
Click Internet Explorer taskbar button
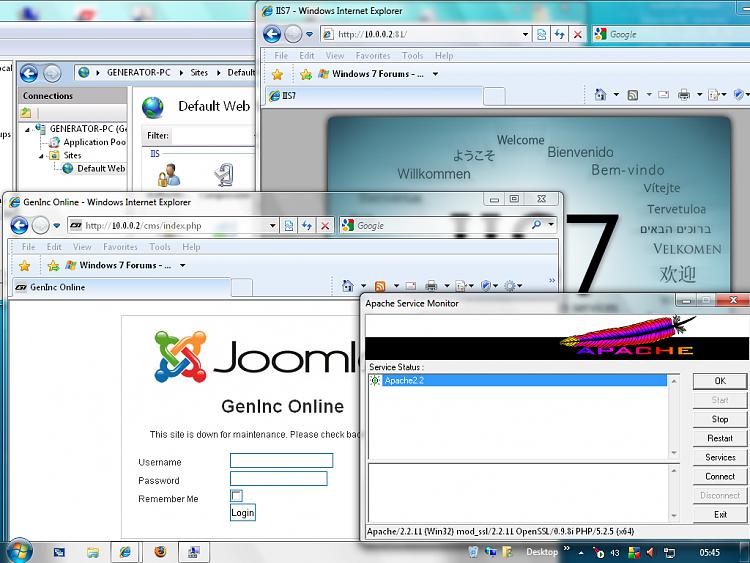pos(125,552)
